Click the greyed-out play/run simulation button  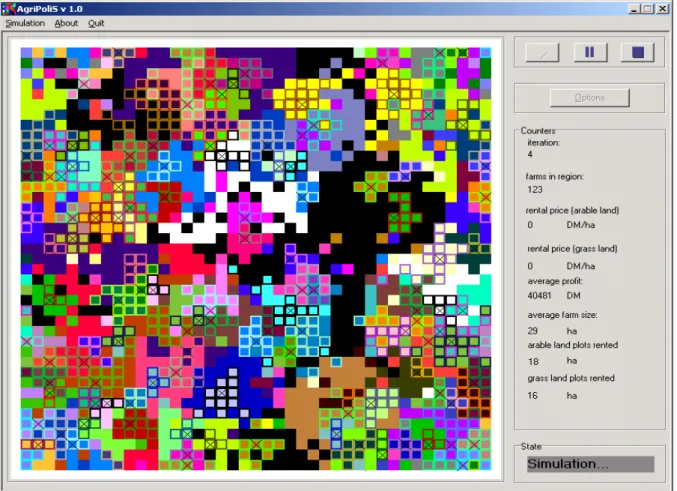click(542, 53)
